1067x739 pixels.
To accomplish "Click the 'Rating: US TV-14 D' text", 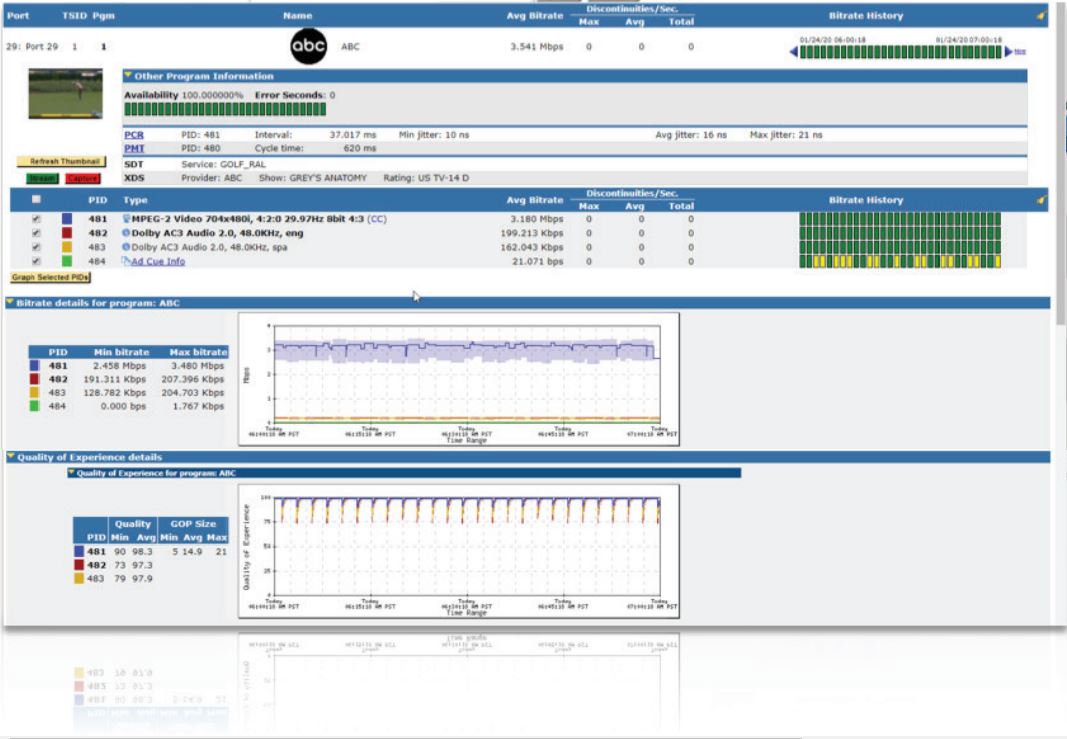I will [426, 178].
